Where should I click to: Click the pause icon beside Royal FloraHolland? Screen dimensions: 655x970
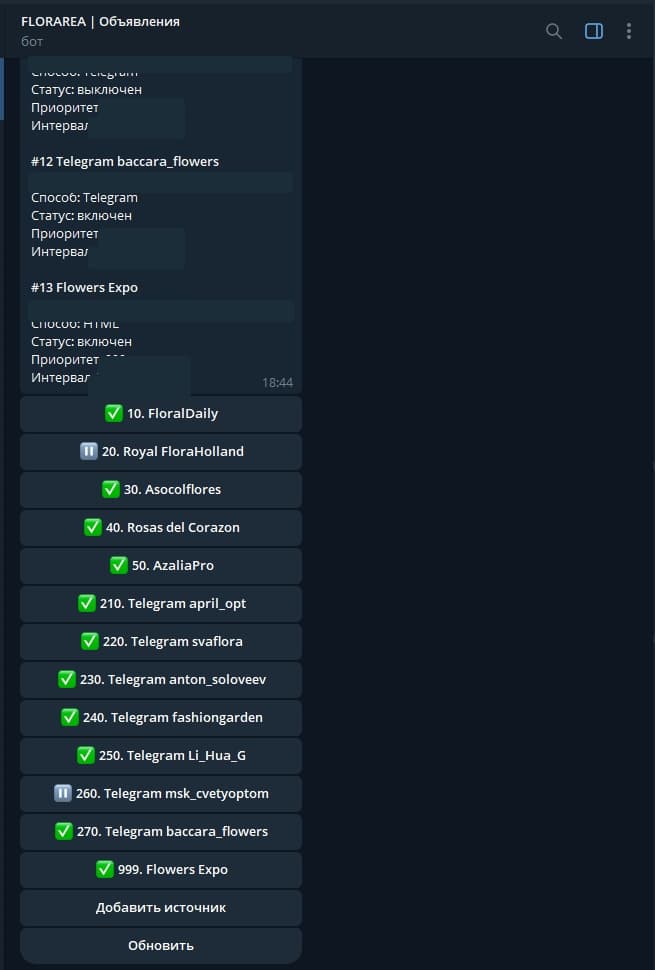coord(88,452)
